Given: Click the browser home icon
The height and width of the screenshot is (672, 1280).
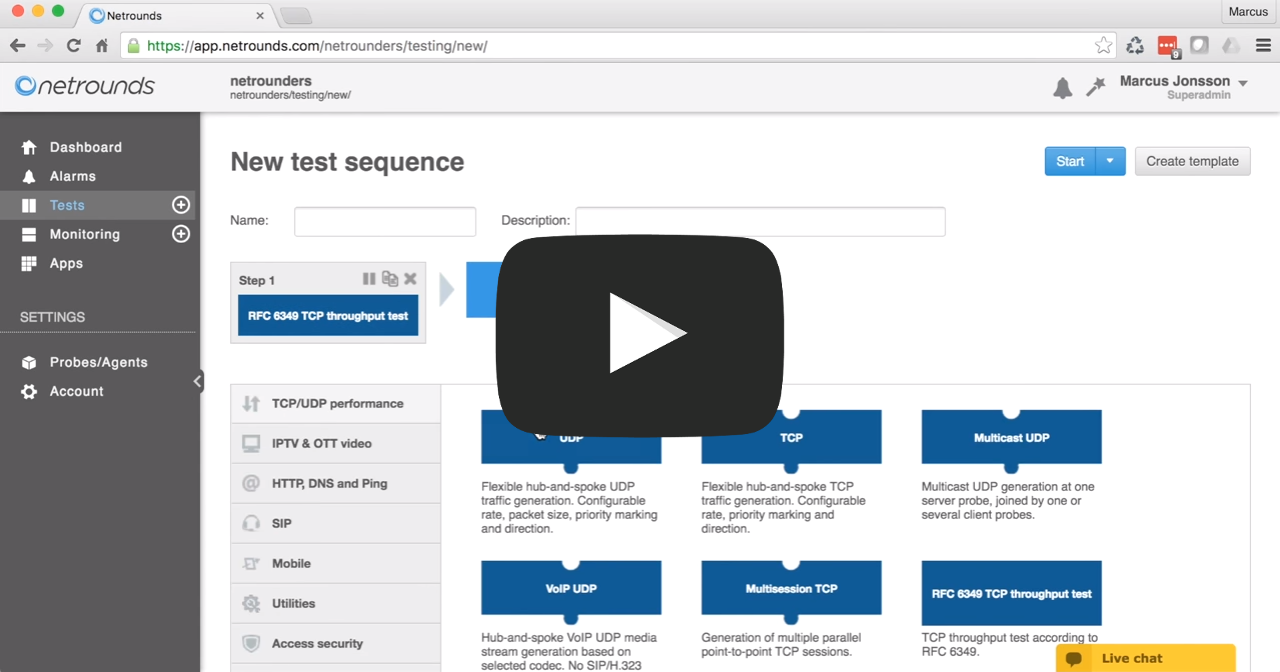Looking at the screenshot, I should pyautogui.click(x=102, y=45).
